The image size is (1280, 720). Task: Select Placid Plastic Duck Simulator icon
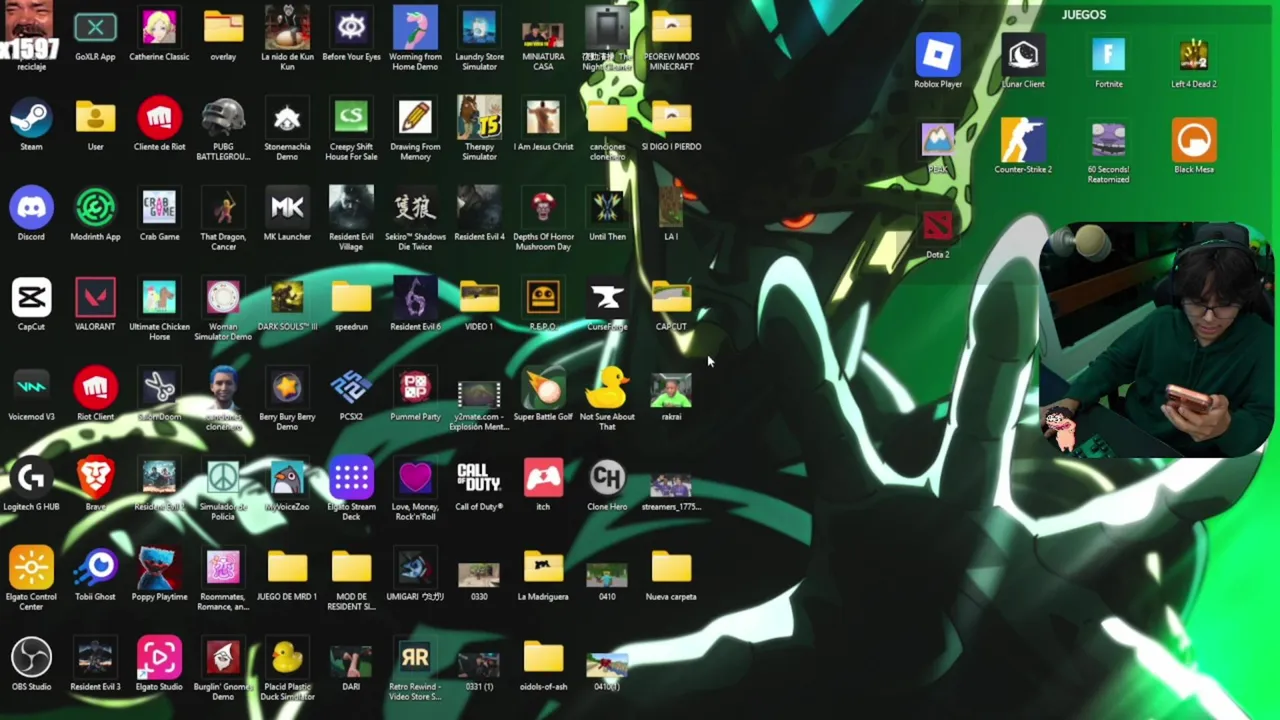[287, 658]
